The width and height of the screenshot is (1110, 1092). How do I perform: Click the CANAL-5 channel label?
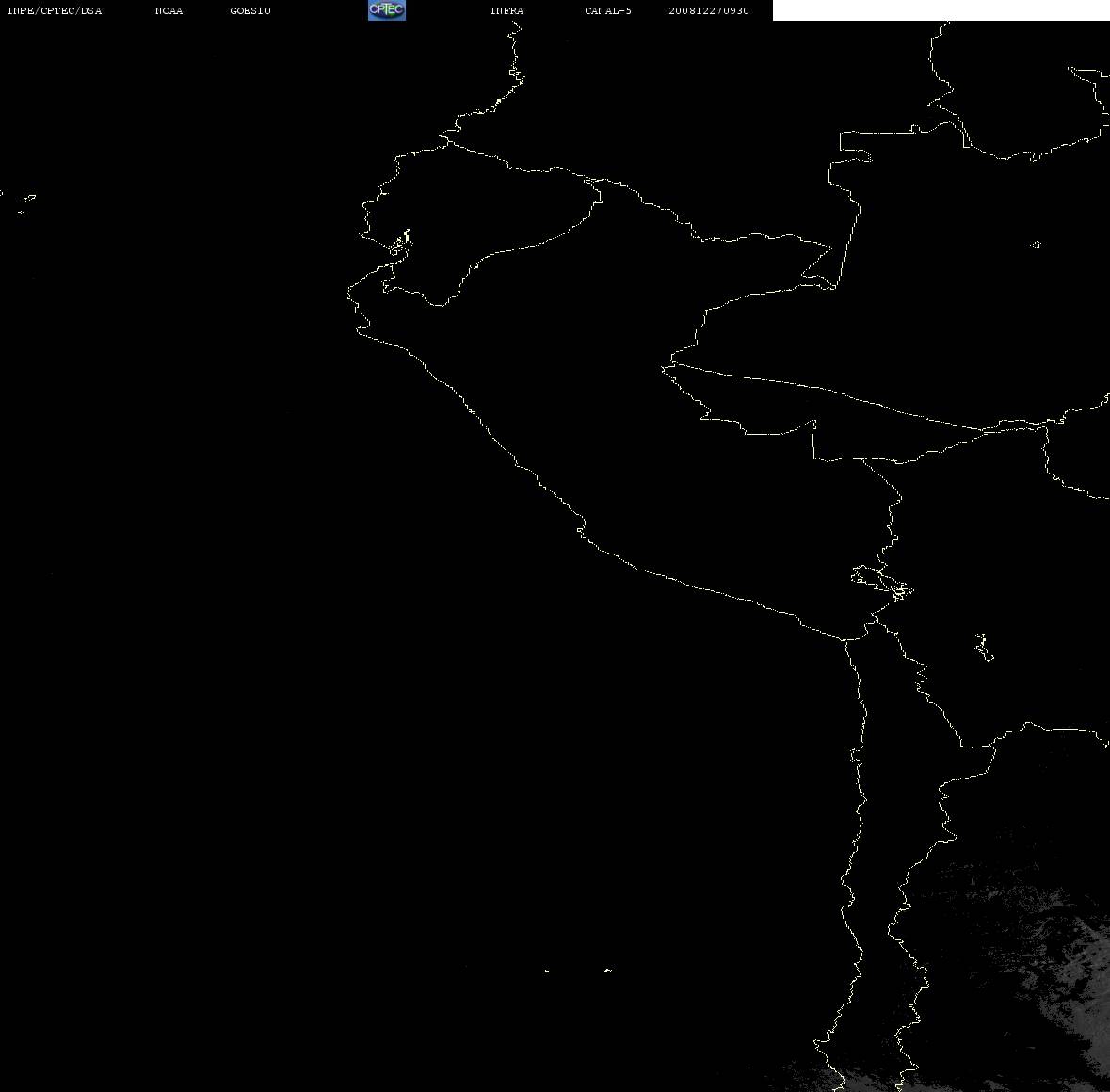pyautogui.click(x=608, y=11)
